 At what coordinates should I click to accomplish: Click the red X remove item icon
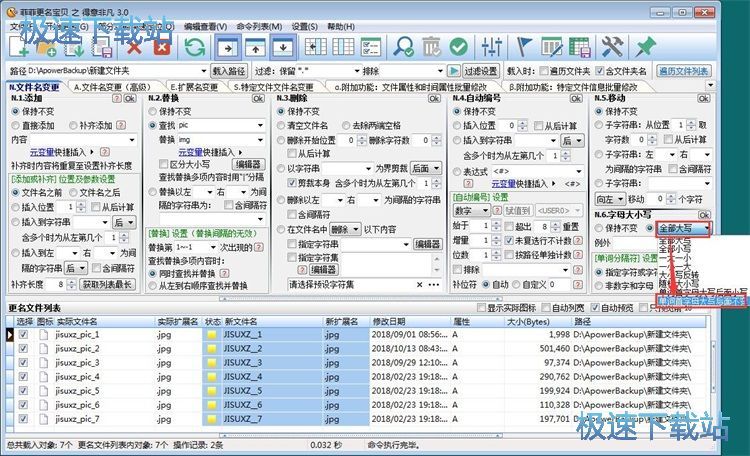pyautogui.click(x=133, y=47)
